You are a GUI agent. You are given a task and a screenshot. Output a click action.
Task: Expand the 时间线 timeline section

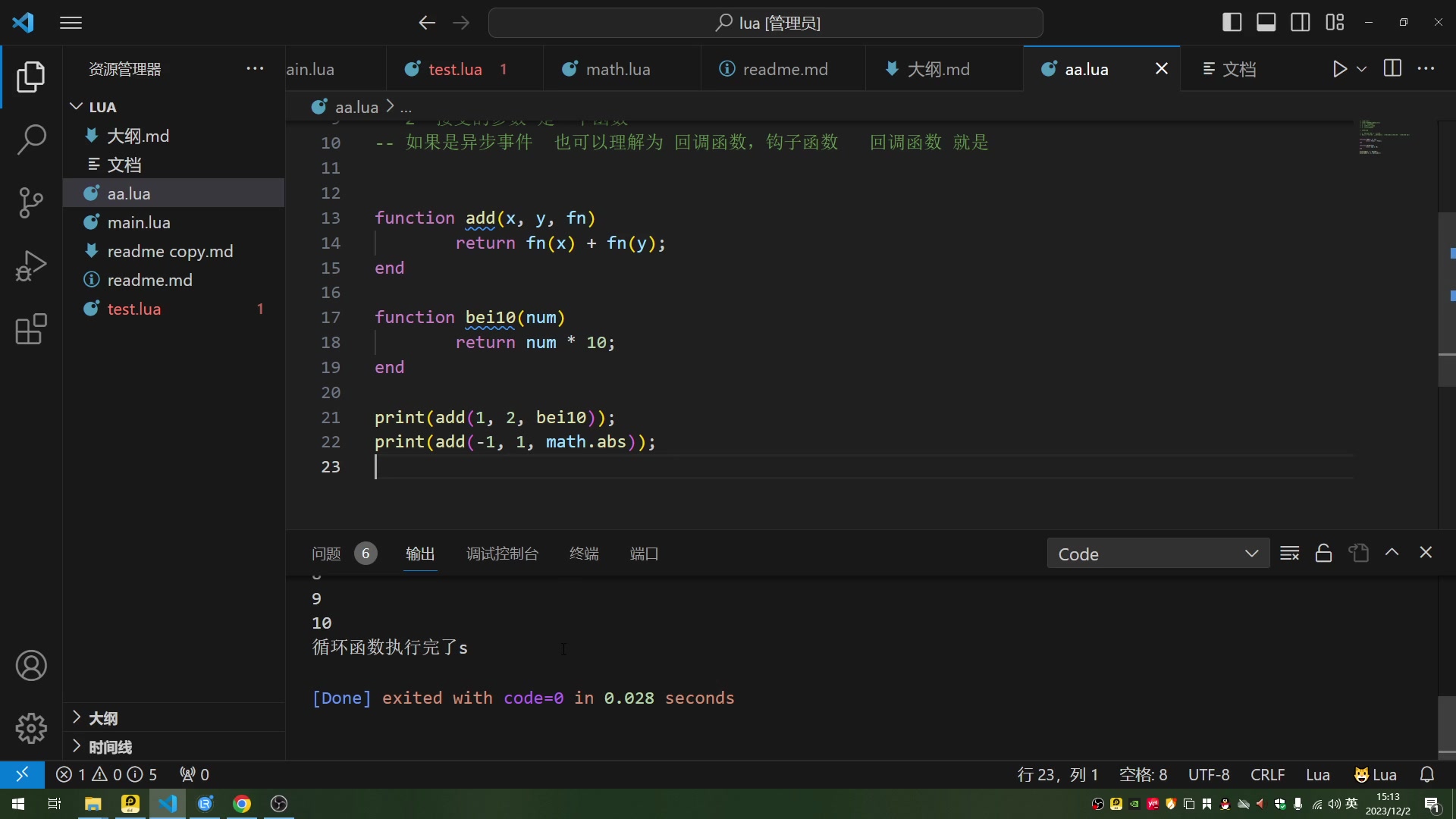(174, 747)
